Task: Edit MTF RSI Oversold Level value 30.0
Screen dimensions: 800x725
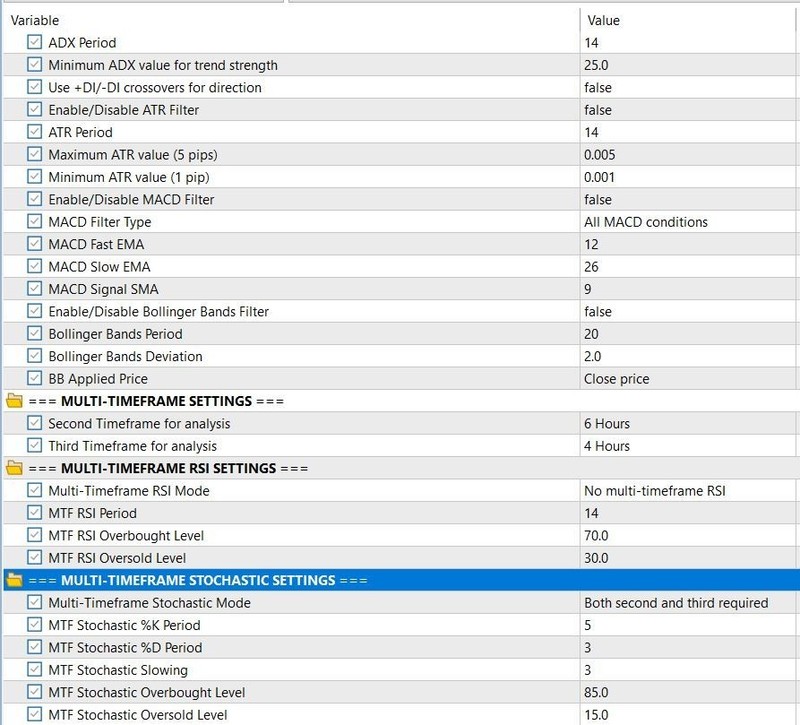Action: point(689,558)
